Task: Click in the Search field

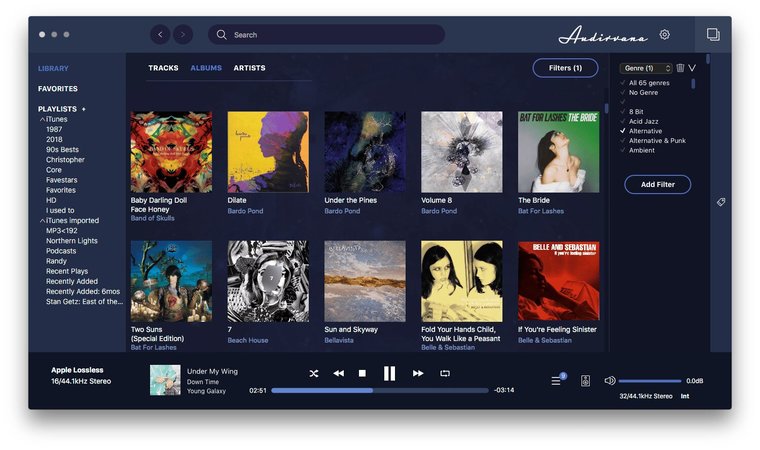Action: click(326, 34)
